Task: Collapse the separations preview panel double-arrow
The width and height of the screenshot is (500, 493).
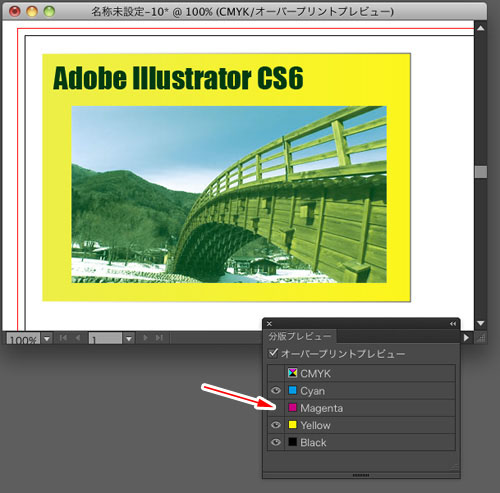Action: click(452, 324)
